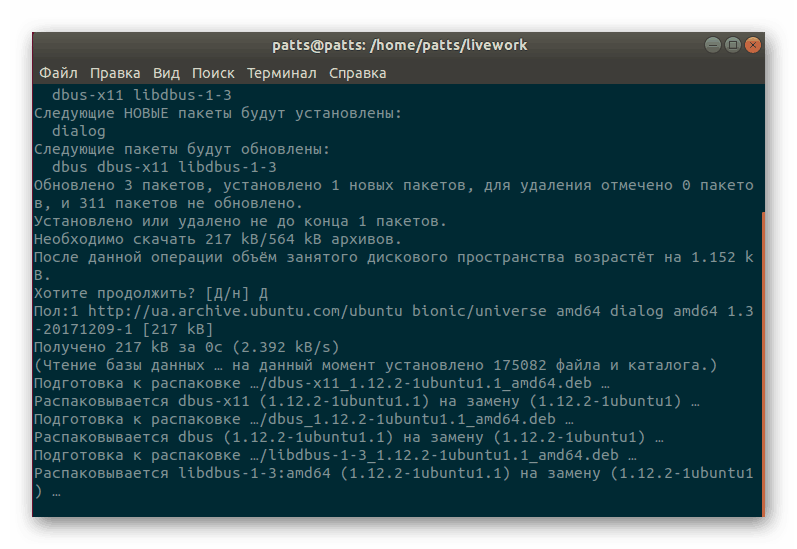Click 'Распаковывается dbus-x11' line
The image size is (797, 549).
[x=366, y=401]
